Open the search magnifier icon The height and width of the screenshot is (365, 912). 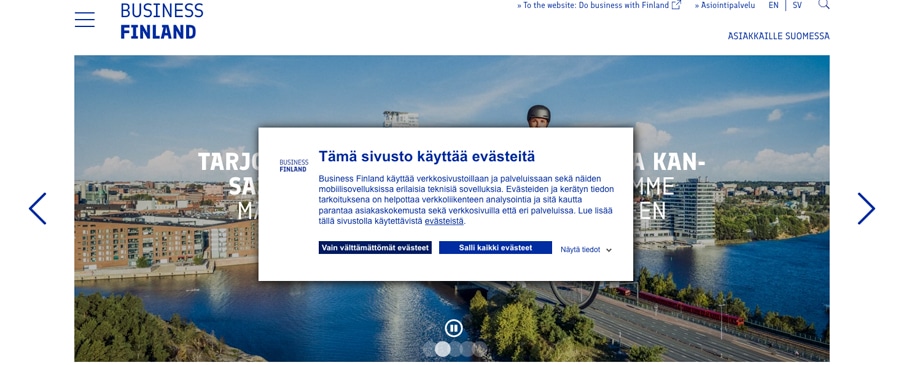coord(824,5)
